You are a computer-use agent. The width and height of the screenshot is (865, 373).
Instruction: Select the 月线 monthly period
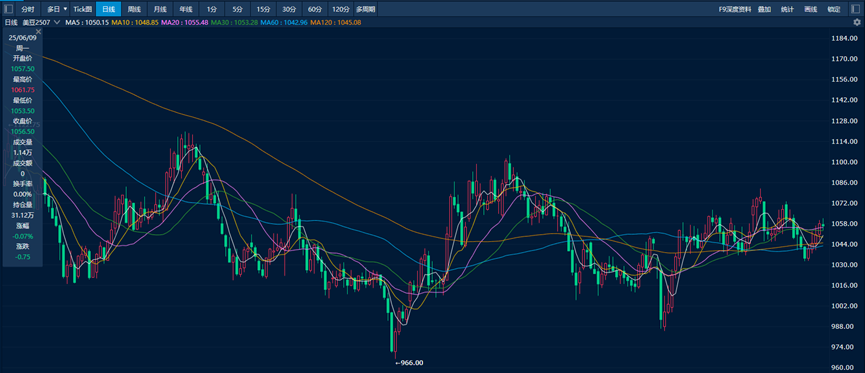tap(160, 9)
